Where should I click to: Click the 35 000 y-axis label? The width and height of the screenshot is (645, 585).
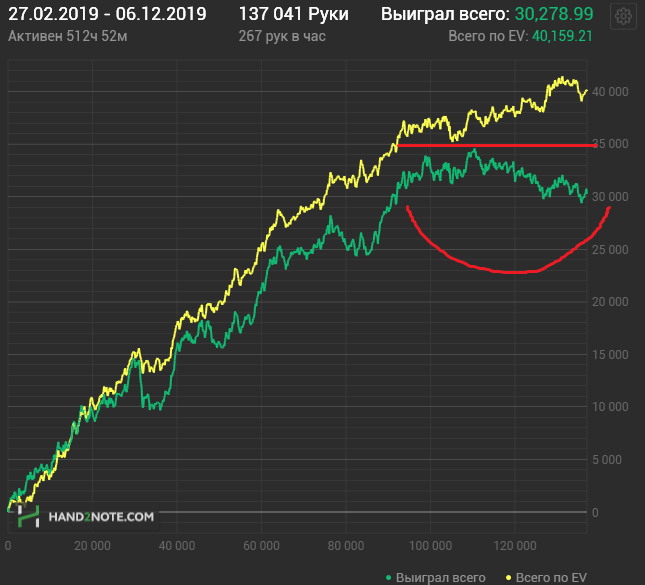pyautogui.click(x=610, y=144)
